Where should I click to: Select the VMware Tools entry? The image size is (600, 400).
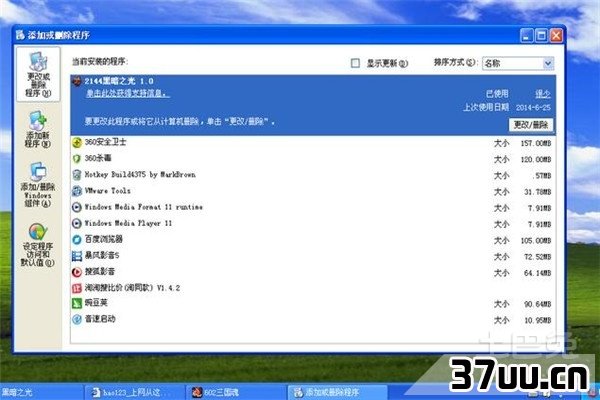[x=313, y=191]
